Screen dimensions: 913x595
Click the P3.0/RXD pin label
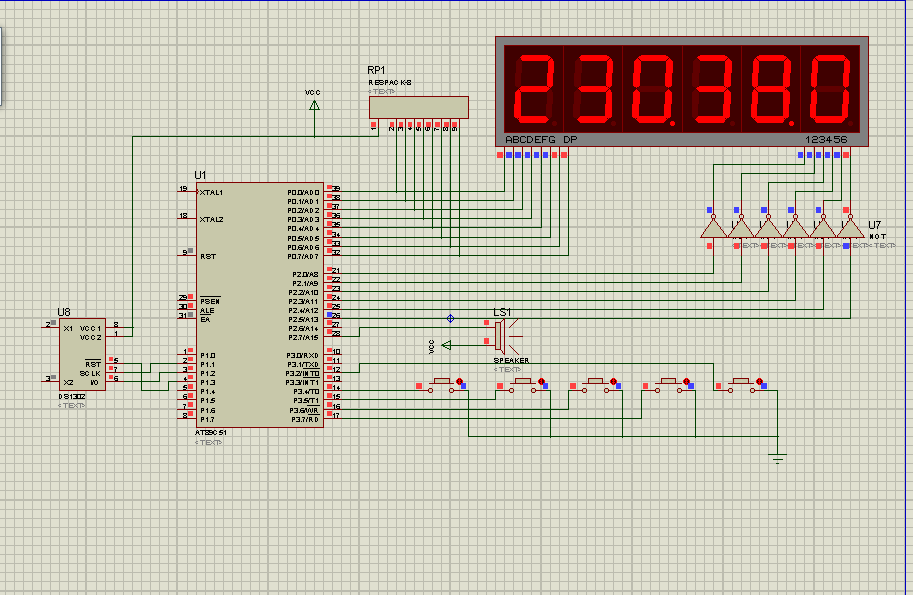303,355
